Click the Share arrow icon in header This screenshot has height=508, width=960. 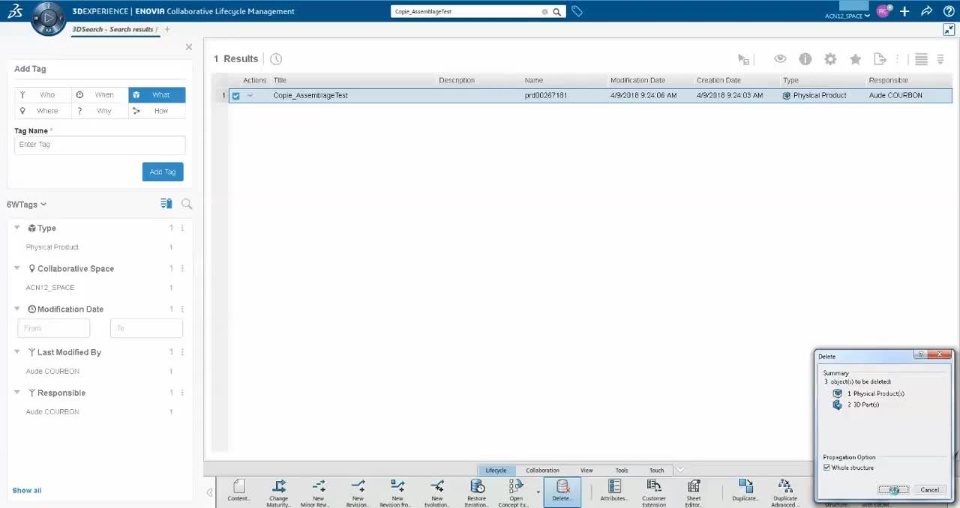[x=926, y=11]
